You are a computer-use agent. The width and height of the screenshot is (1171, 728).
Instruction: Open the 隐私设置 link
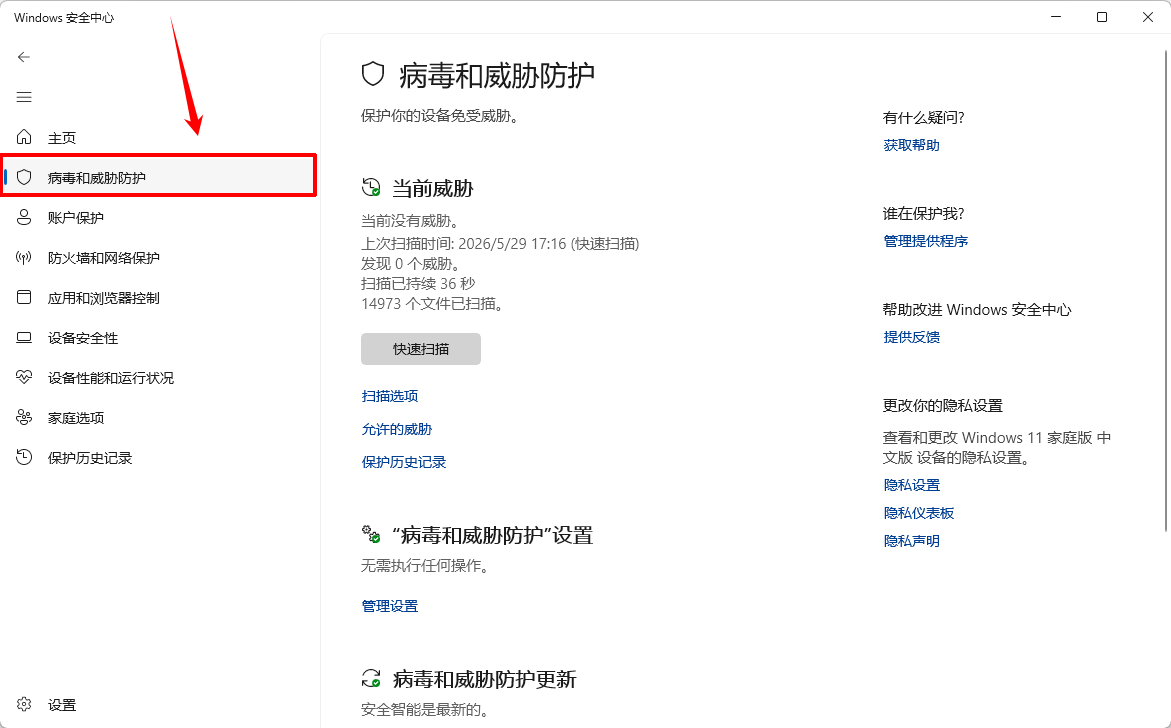pos(911,485)
